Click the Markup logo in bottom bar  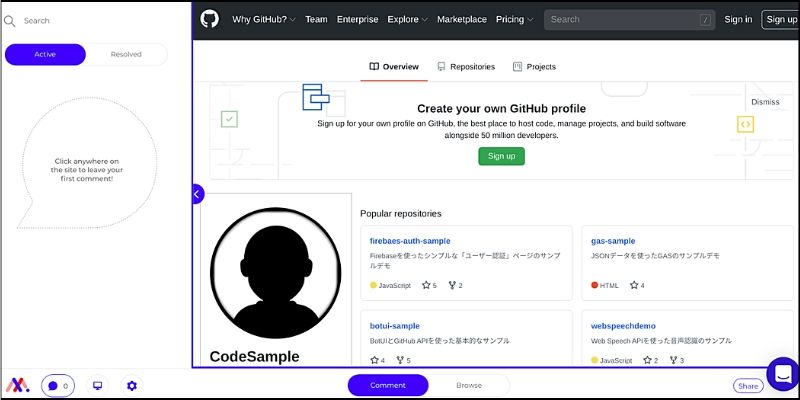(x=17, y=385)
